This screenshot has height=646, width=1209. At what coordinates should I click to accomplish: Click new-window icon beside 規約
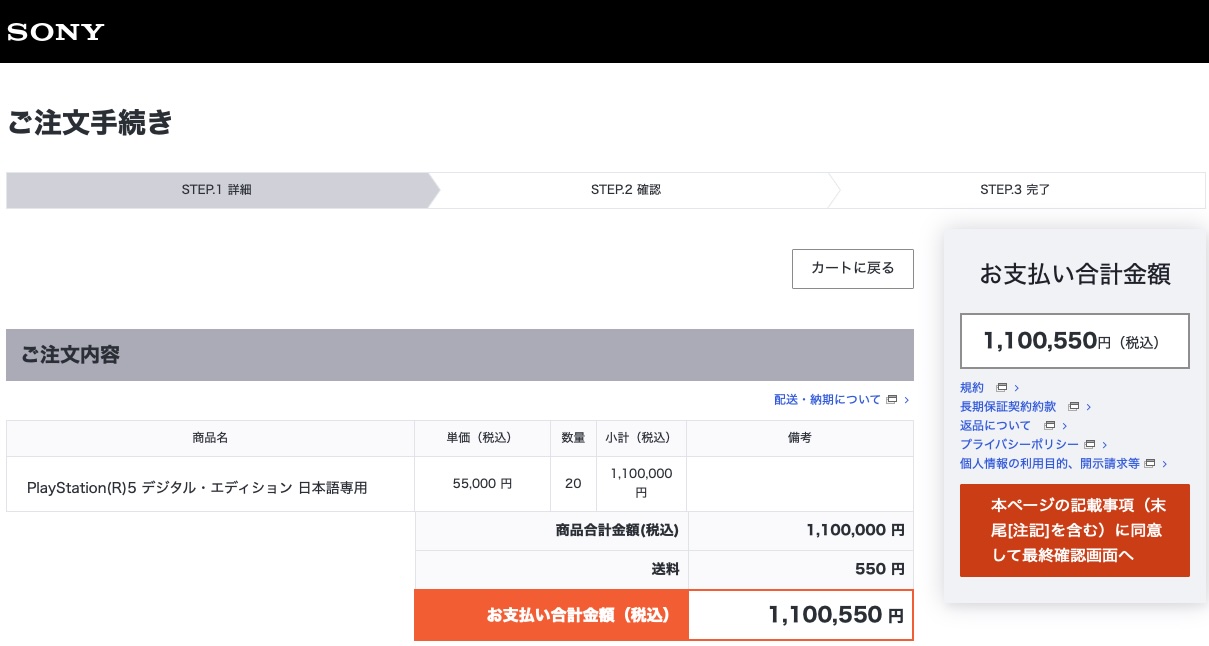(x=1001, y=388)
